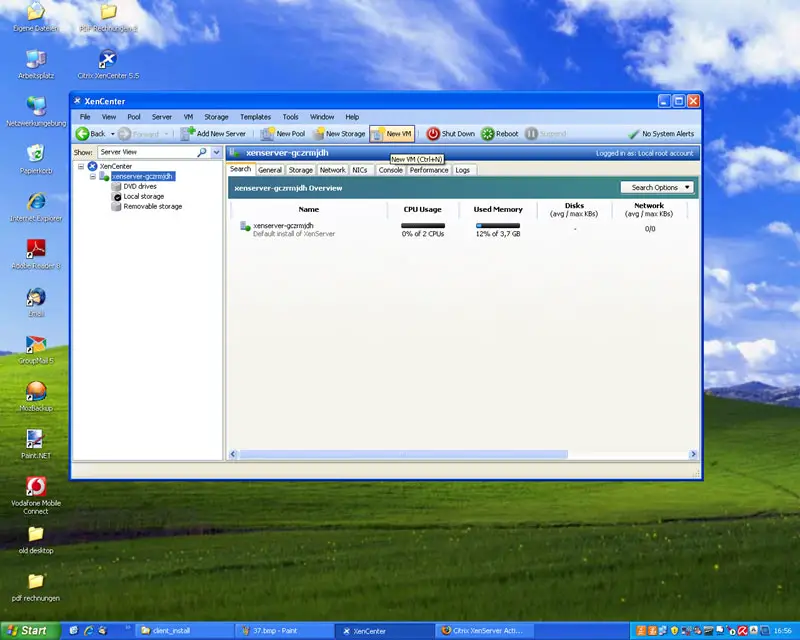This screenshot has height=640, width=800.
Task: Click the Adobe Reader 8 desktop icon
Action: point(36,254)
